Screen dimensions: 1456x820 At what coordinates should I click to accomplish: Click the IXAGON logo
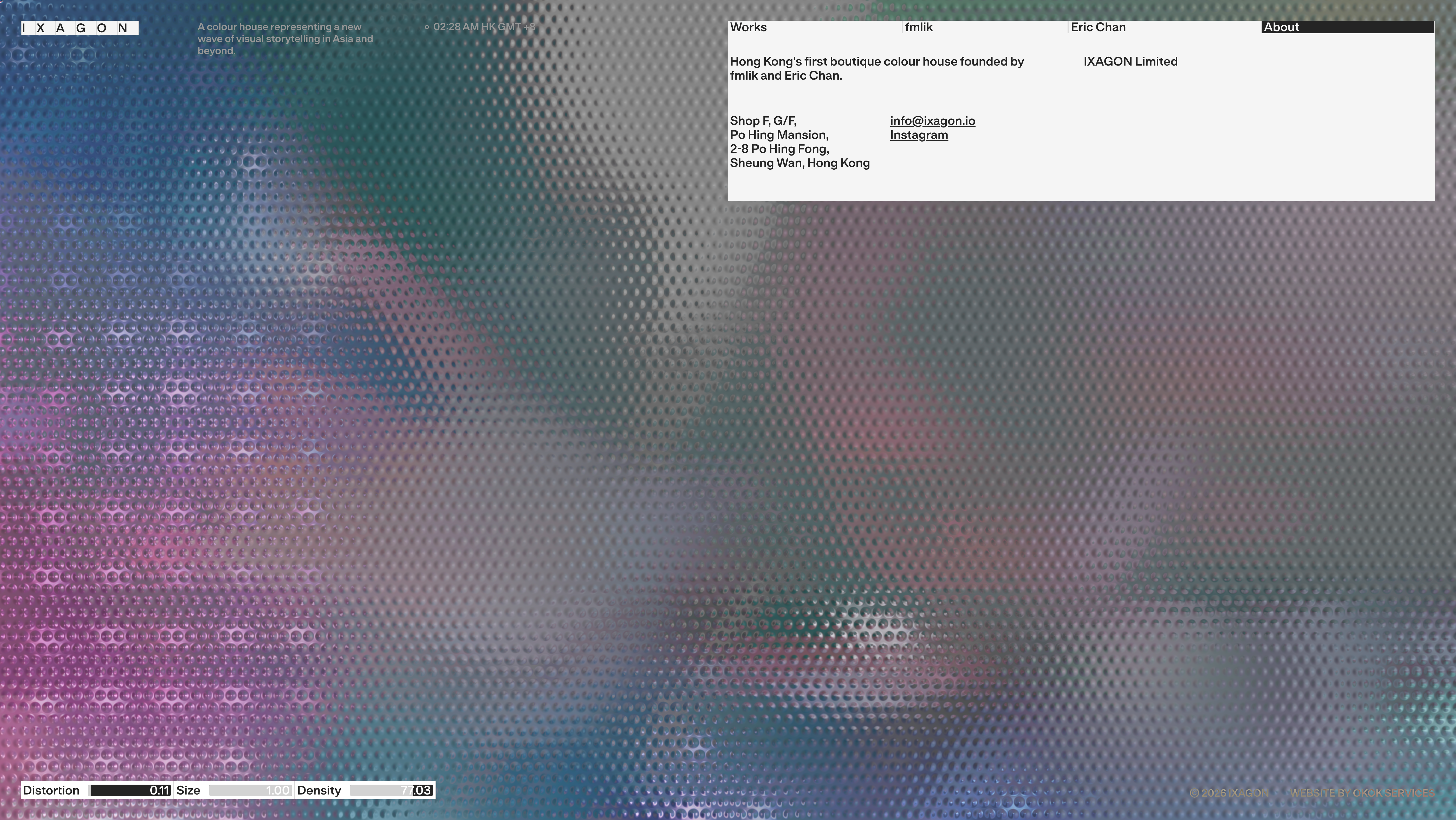[80, 28]
